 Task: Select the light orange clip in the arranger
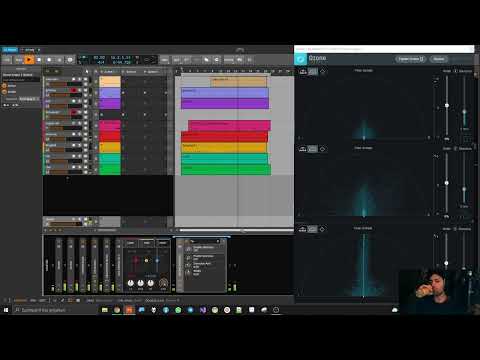click(239, 82)
